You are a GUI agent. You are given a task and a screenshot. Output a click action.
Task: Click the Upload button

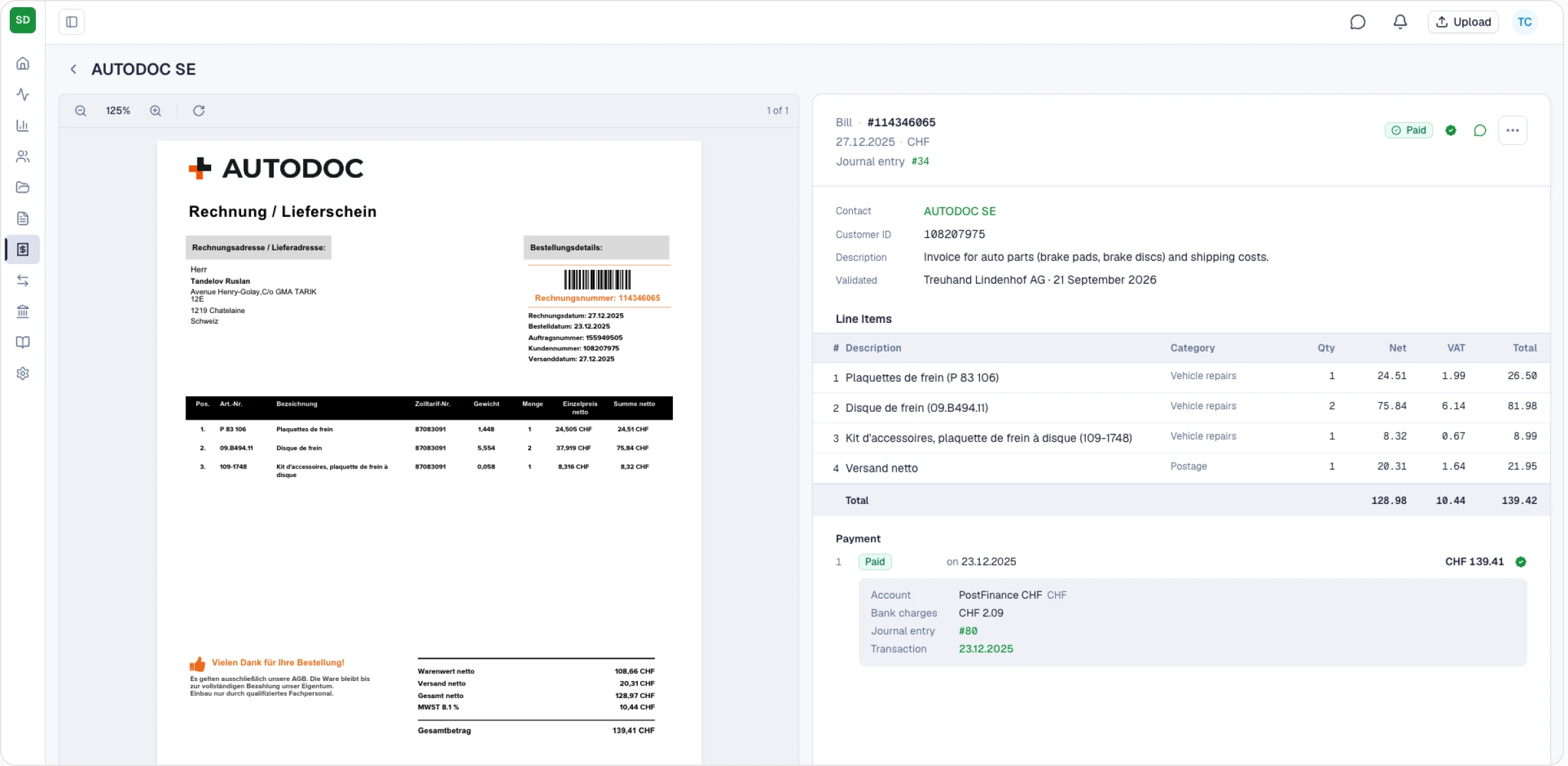coord(1463,22)
